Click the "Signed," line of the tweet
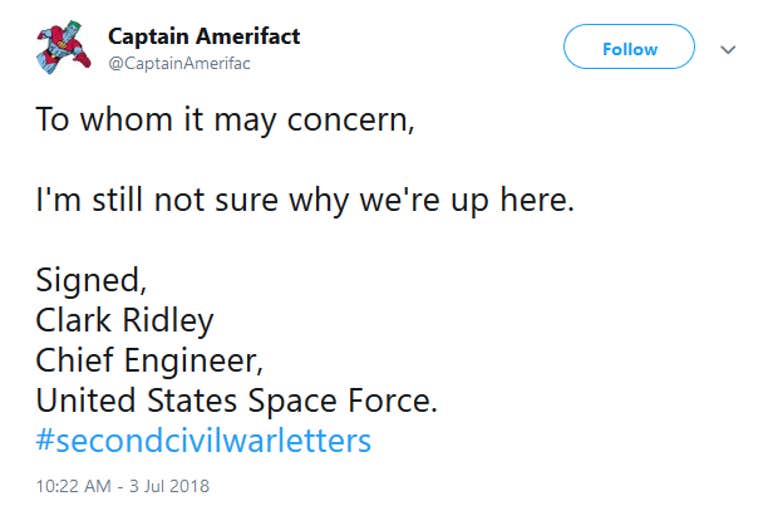 click(91, 281)
